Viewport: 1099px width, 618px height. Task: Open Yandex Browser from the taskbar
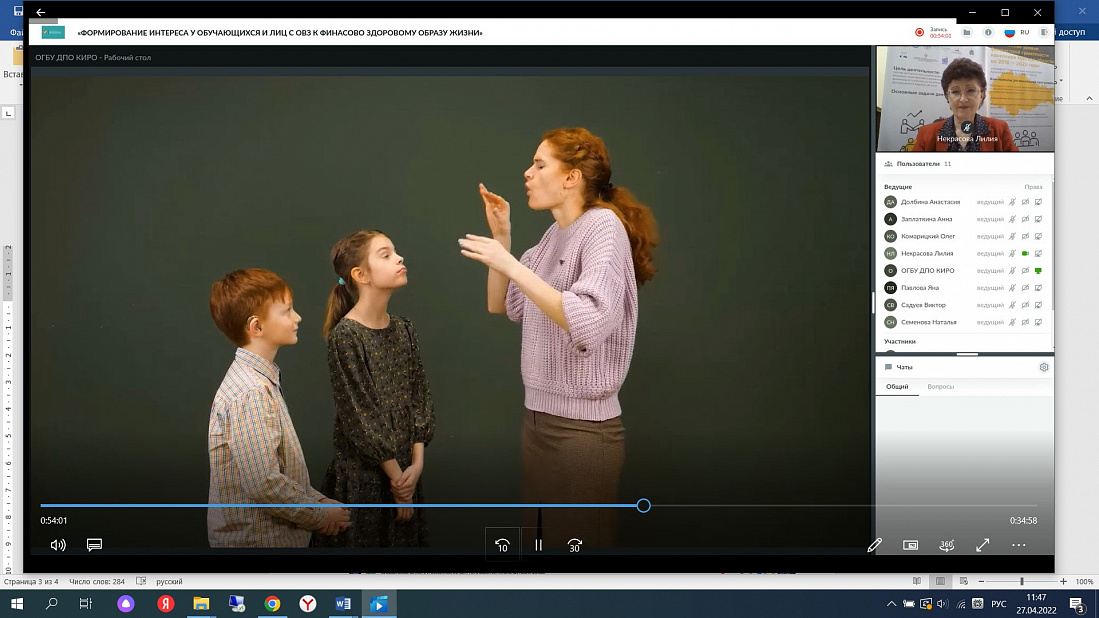coord(308,603)
